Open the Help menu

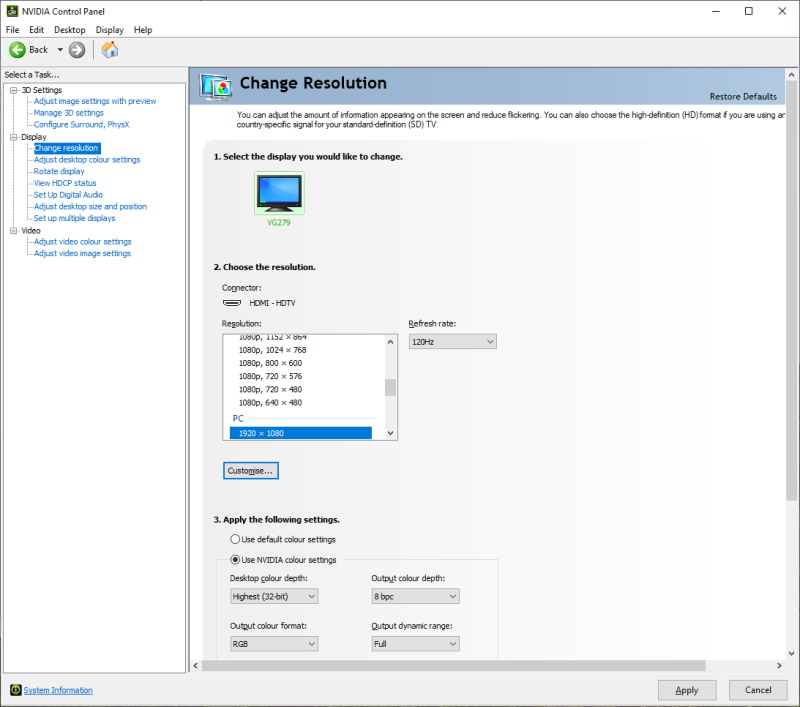143,30
